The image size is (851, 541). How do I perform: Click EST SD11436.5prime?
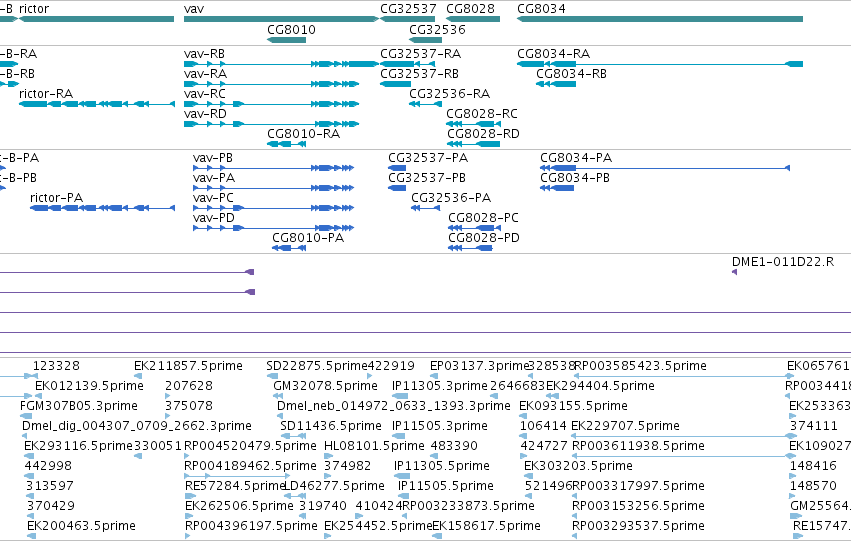(x=294, y=436)
